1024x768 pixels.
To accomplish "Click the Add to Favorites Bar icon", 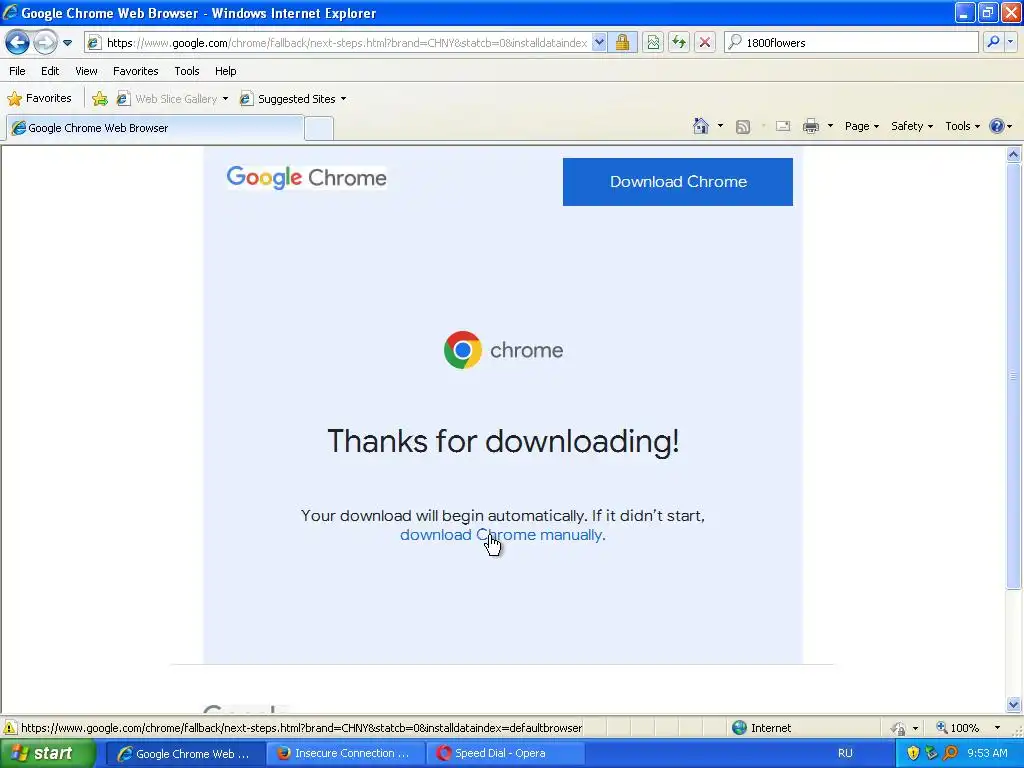I will (x=100, y=99).
